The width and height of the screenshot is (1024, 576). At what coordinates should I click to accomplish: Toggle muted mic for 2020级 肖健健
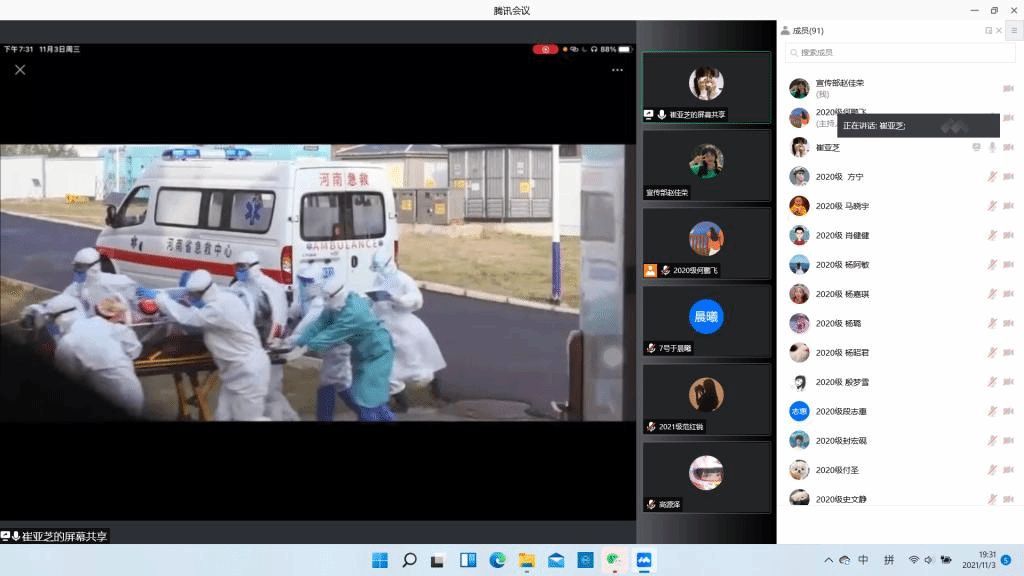pyautogui.click(x=992, y=236)
